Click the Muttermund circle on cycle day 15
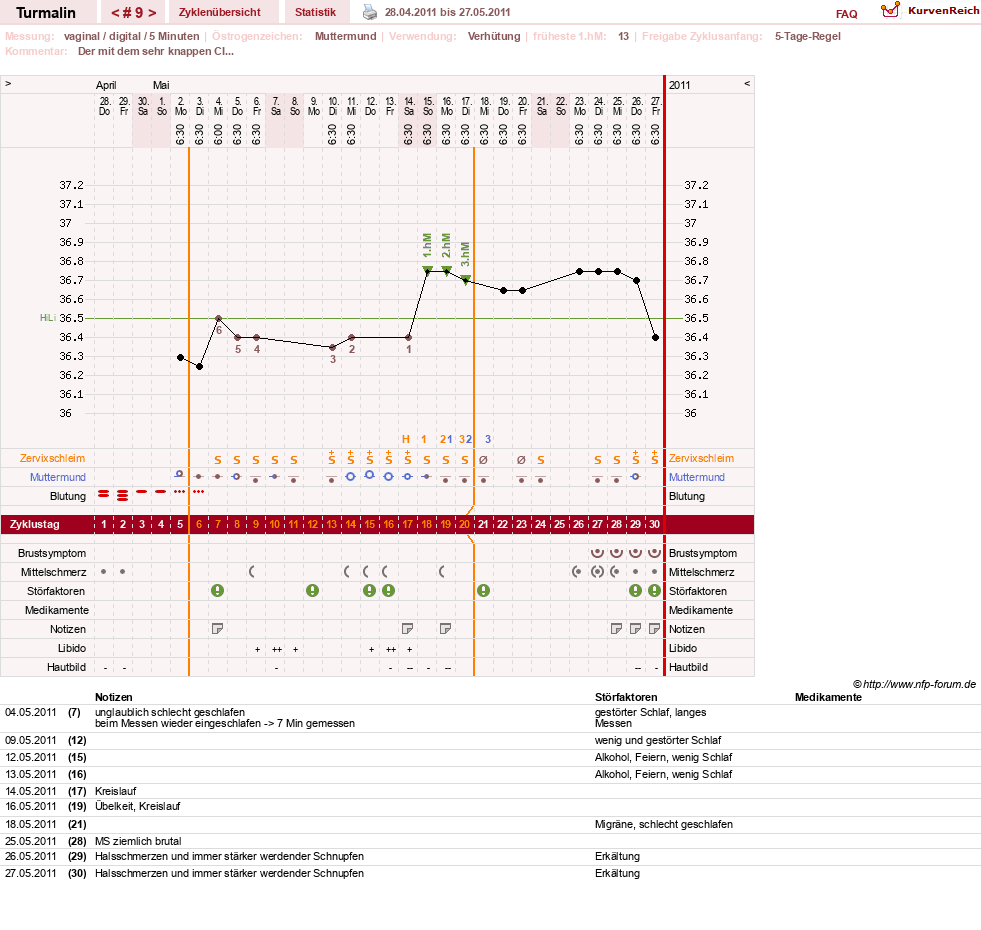Screen dimensions: 981x930 coord(369,475)
